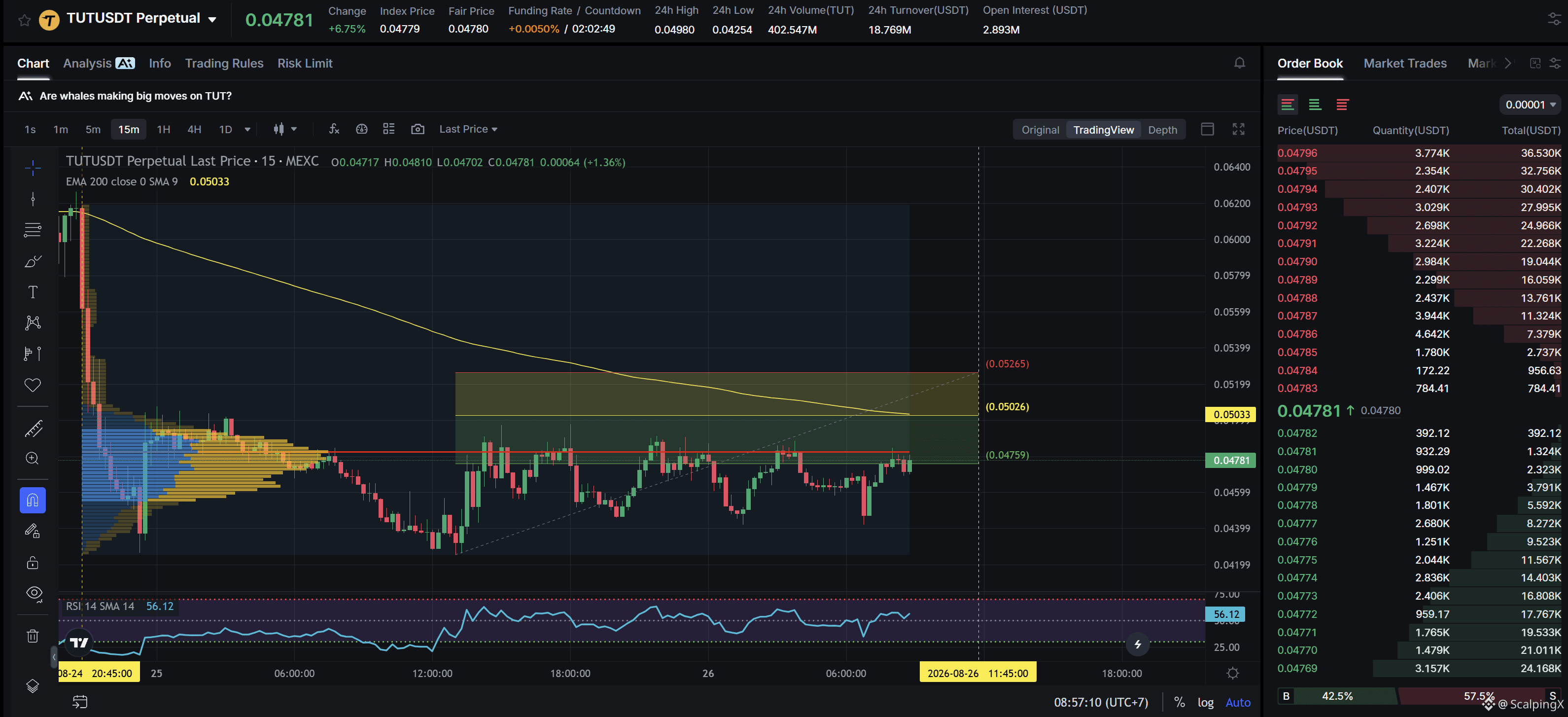Open order book panel settings sliders icon
Image resolution: width=1568 pixels, height=717 pixels.
[x=1555, y=63]
